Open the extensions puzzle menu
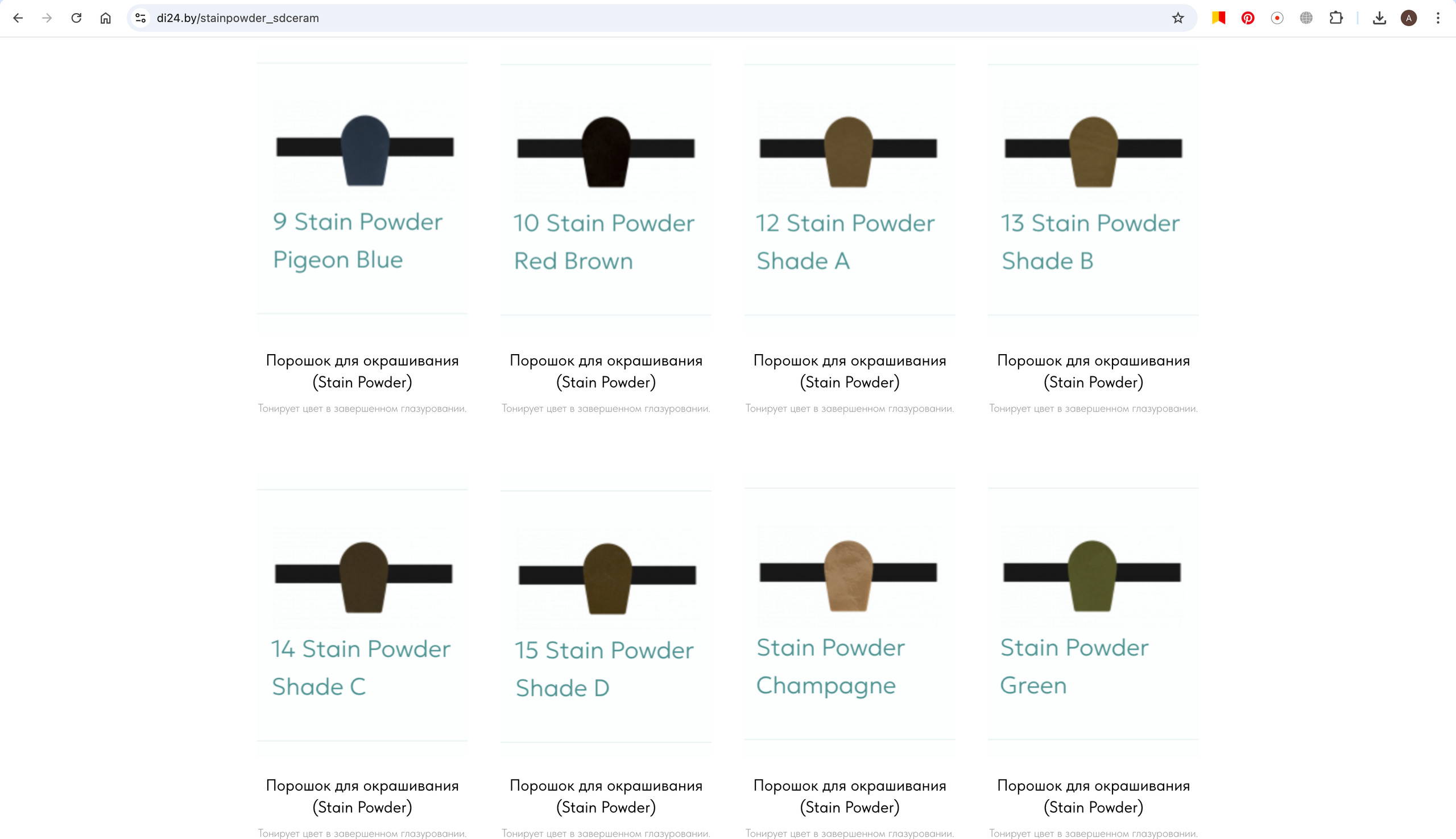Screen dimensions: 1456x839 pyautogui.click(x=1335, y=18)
